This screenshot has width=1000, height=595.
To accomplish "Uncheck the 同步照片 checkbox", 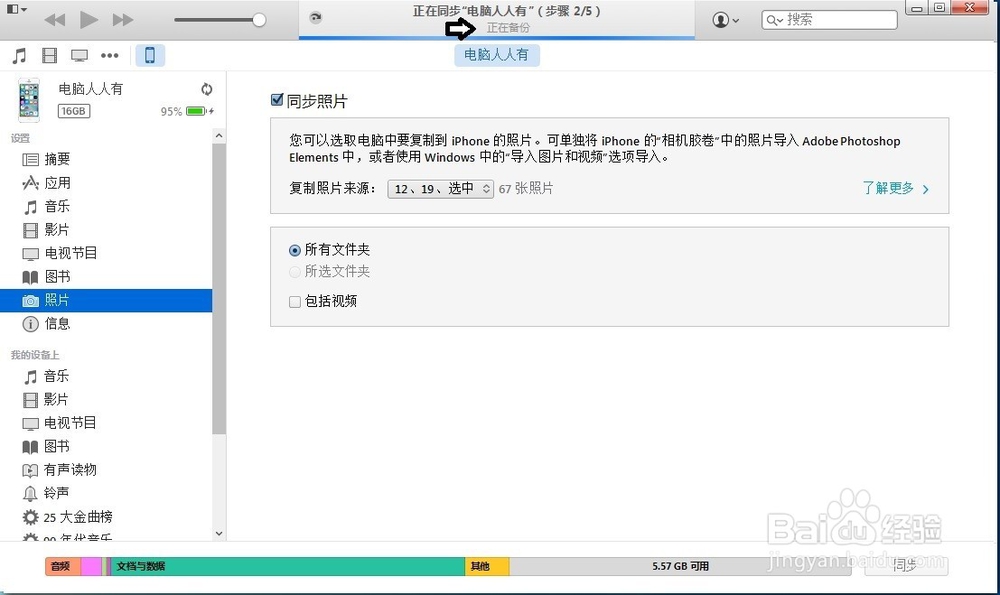I will [277, 100].
